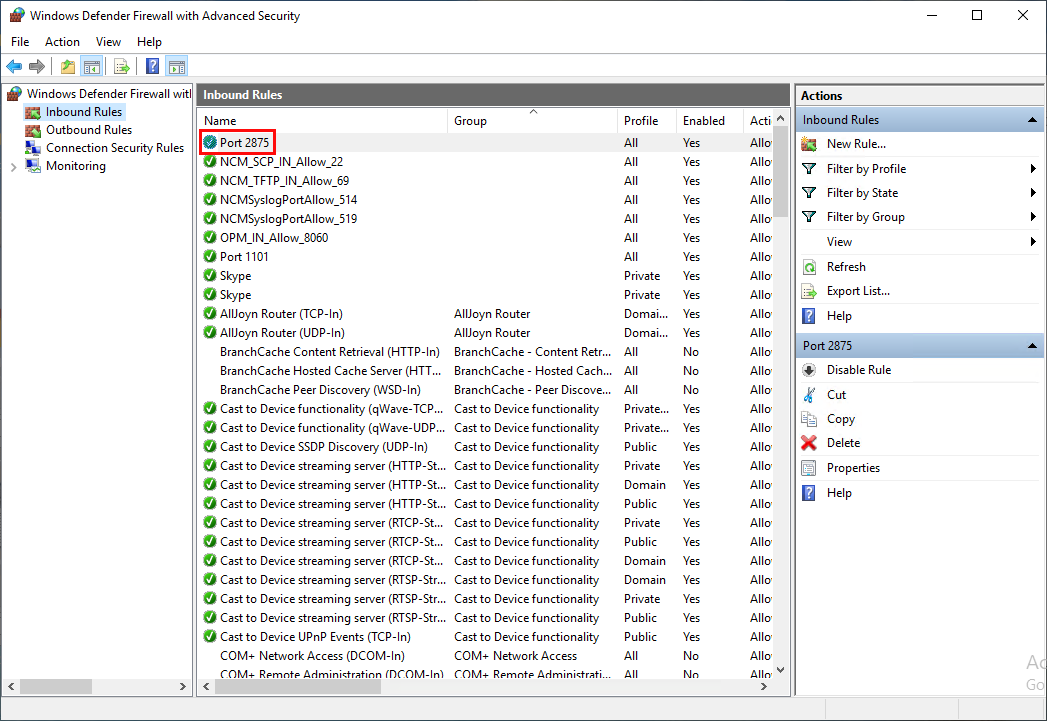Click the Copy icon in the Actions pane
This screenshot has width=1047, height=721.
coord(809,419)
